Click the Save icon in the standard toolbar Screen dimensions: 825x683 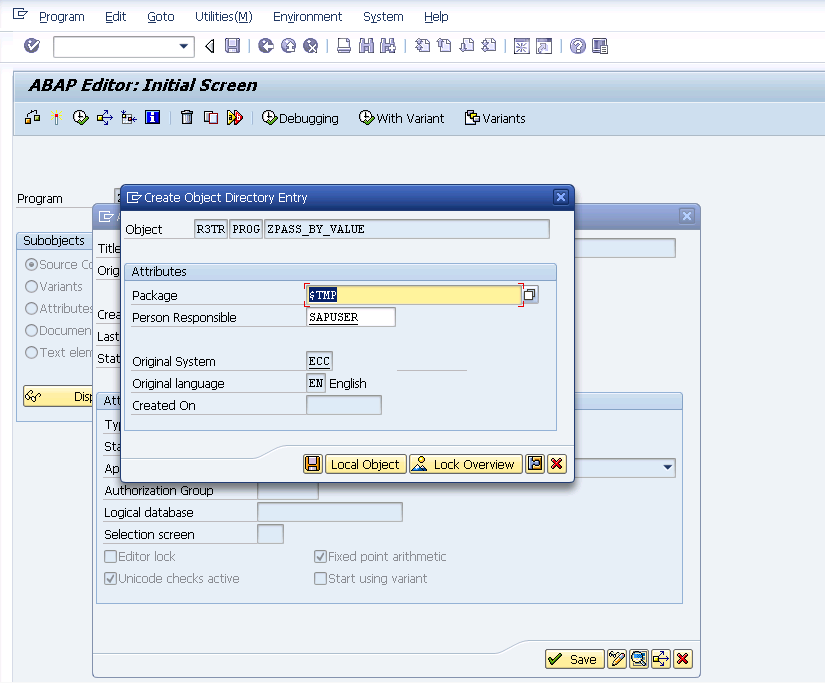coord(233,46)
